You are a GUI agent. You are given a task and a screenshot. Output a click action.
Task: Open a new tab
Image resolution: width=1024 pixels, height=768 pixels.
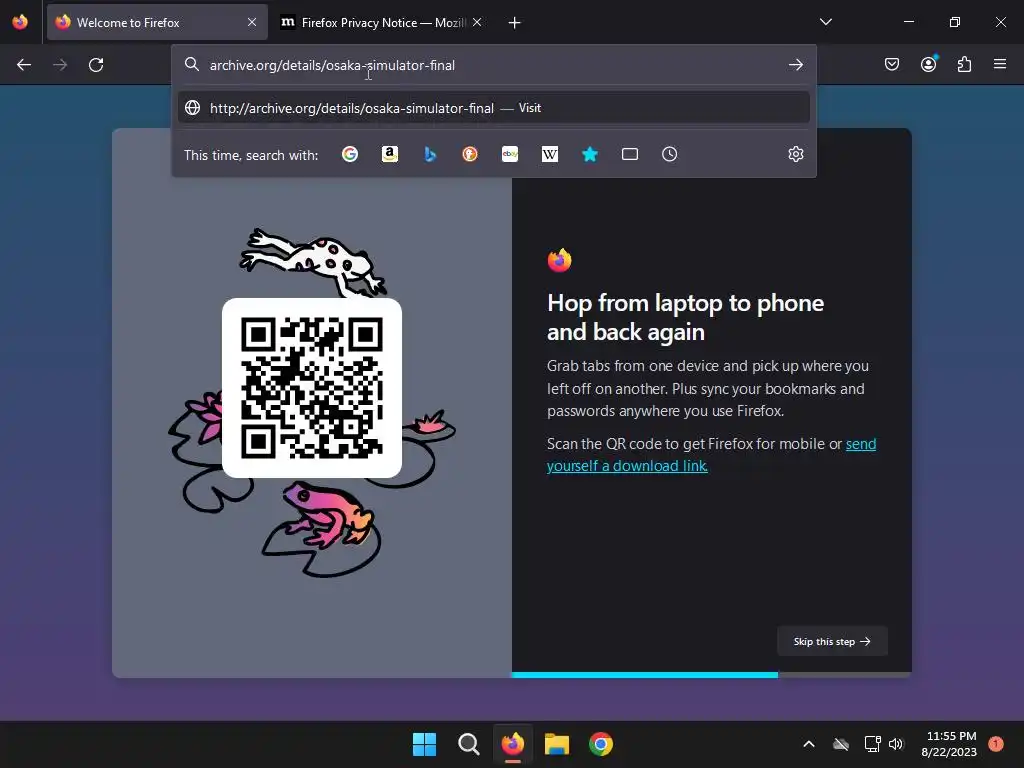(x=515, y=23)
